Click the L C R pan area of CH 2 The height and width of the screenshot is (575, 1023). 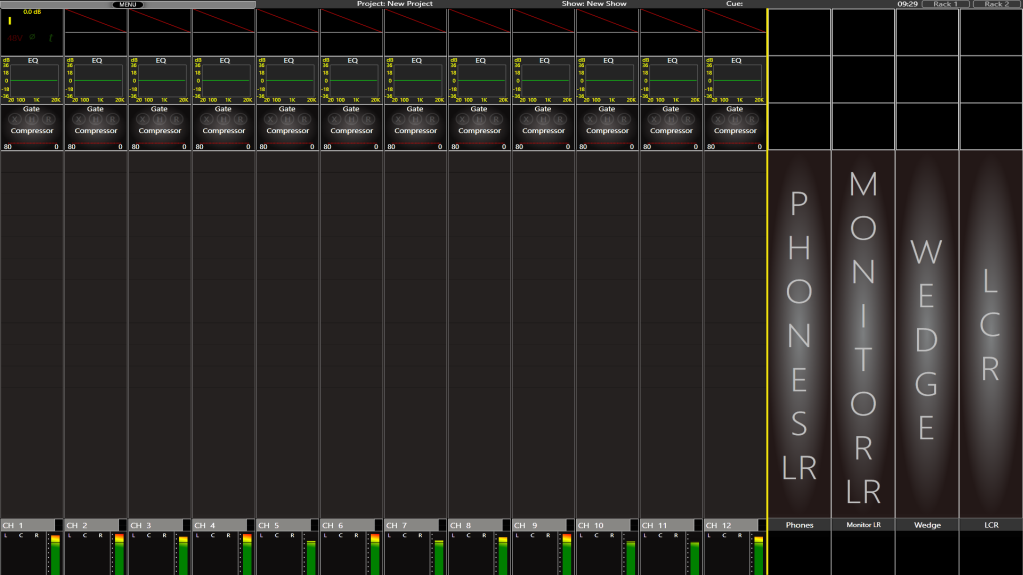point(87,553)
